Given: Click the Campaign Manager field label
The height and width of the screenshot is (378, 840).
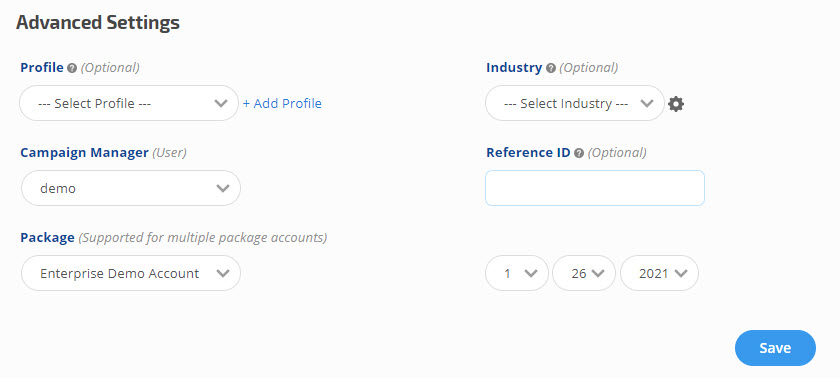Looking at the screenshot, I should click(84, 153).
